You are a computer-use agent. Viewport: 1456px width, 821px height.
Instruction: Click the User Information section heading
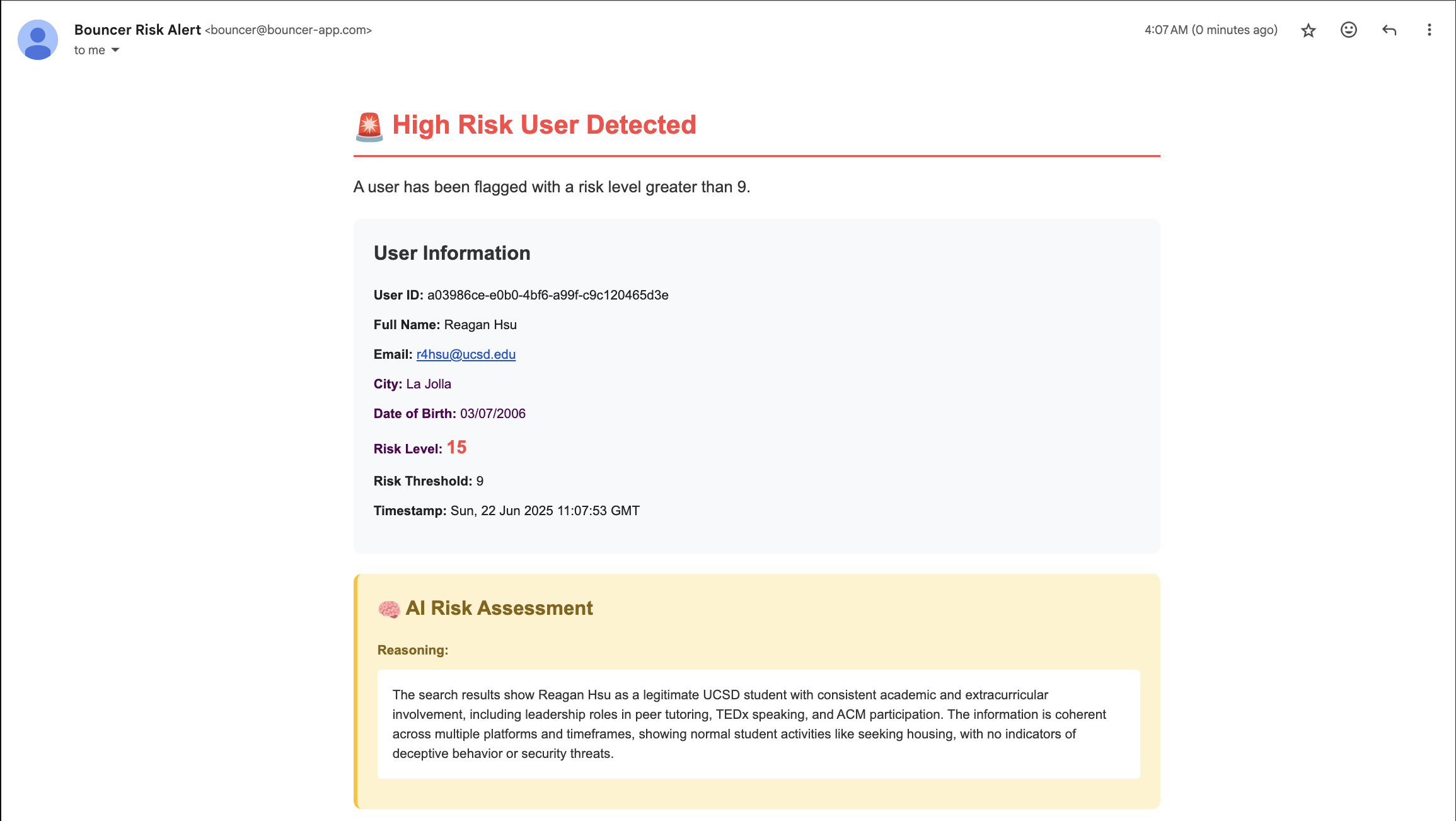[x=452, y=253]
